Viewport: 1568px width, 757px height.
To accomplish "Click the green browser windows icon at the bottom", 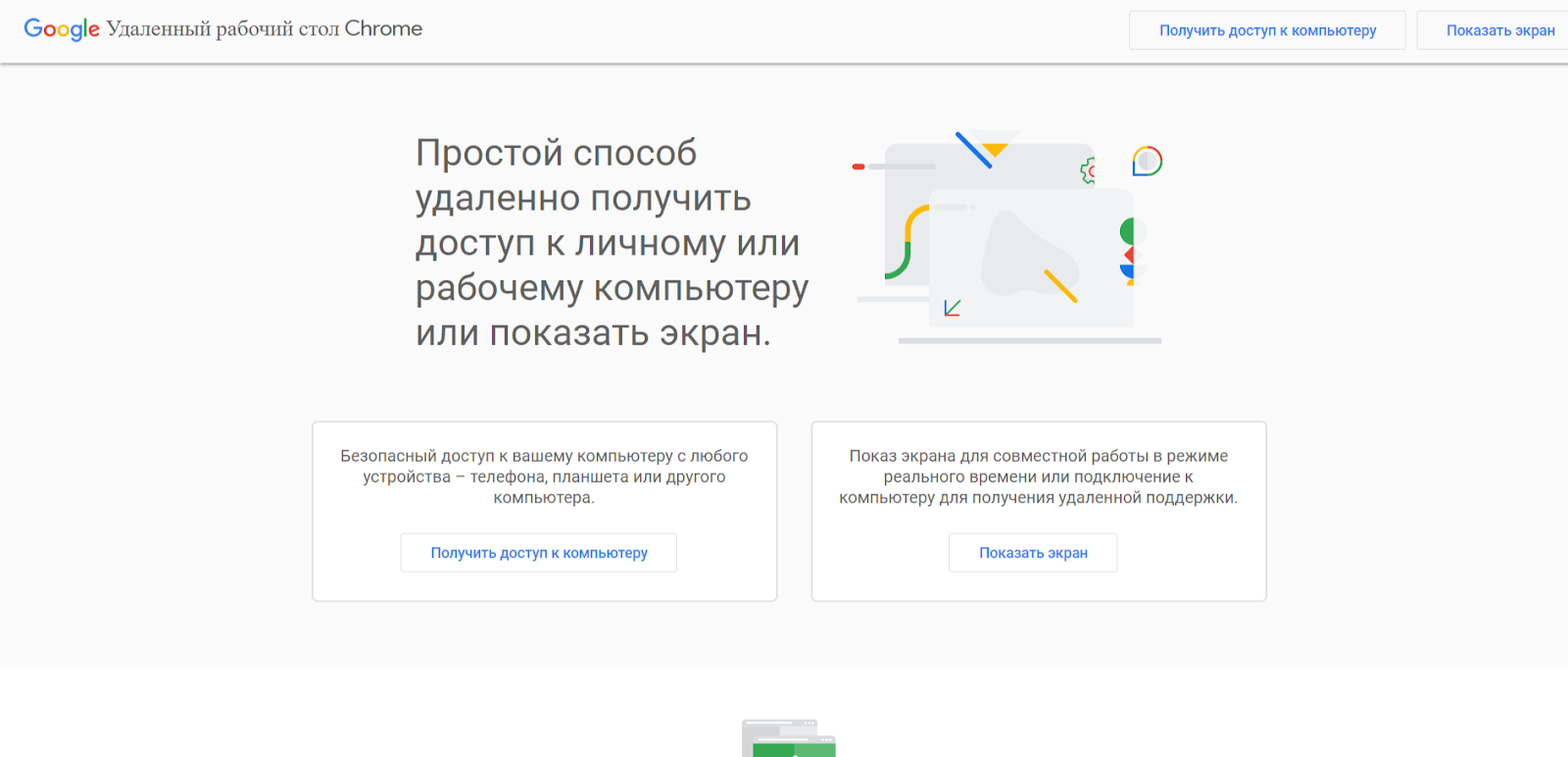I will 789,739.
